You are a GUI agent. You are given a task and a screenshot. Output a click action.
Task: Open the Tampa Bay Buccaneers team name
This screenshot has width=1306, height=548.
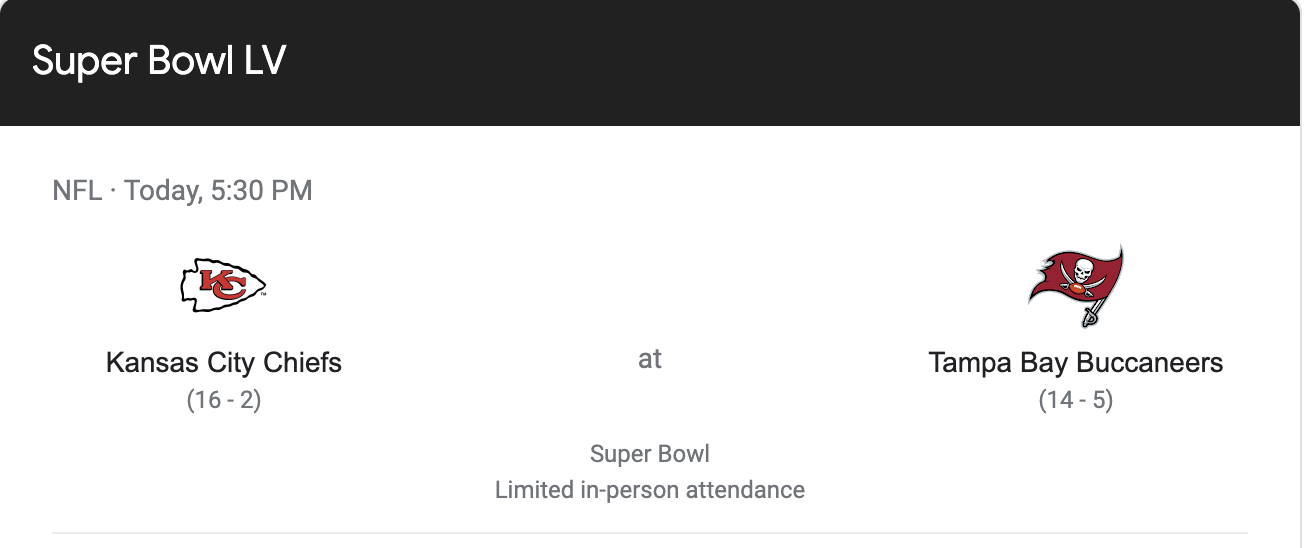[1076, 362]
